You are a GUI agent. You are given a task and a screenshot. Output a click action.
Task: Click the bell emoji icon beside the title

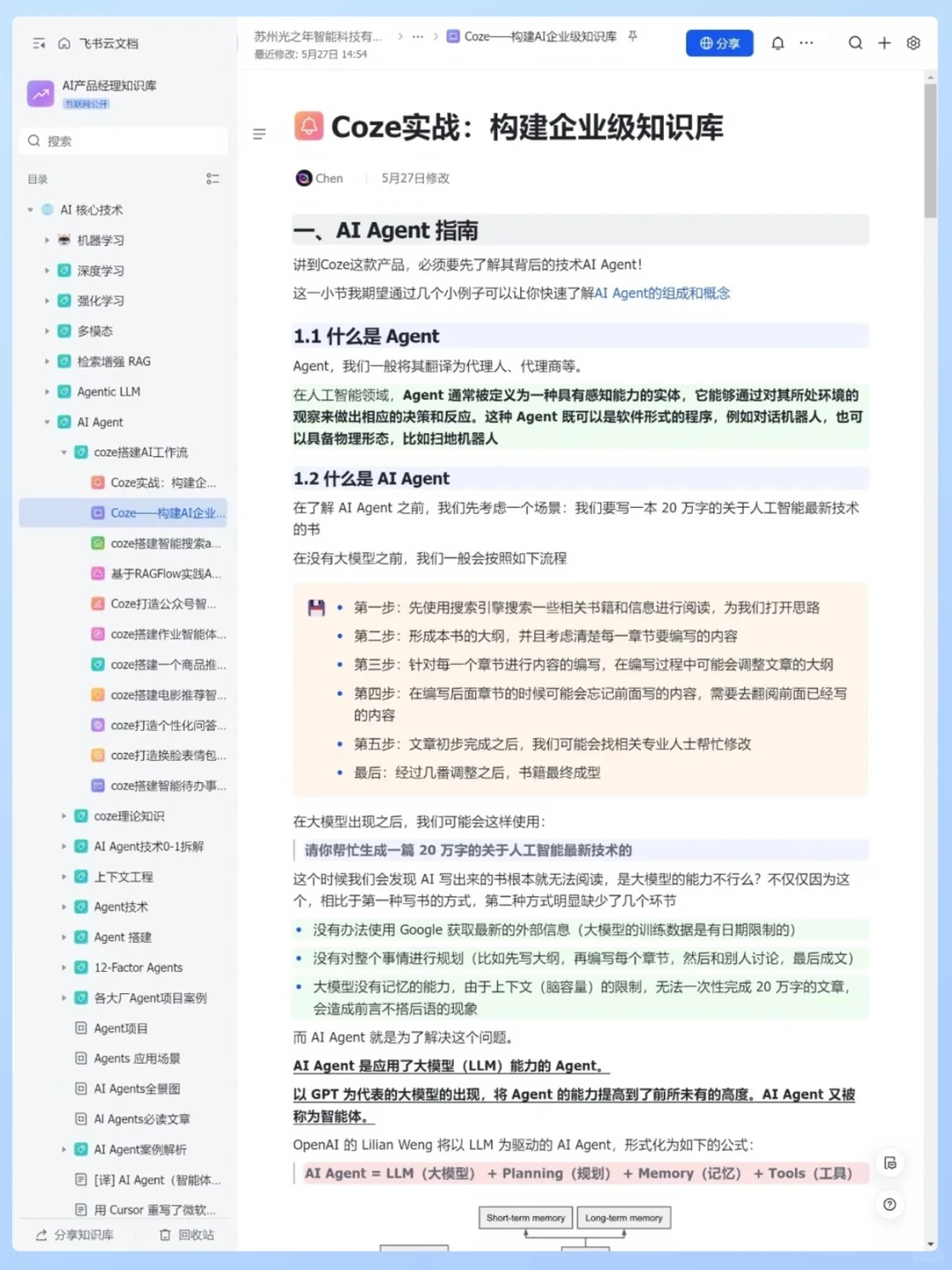coord(309,127)
